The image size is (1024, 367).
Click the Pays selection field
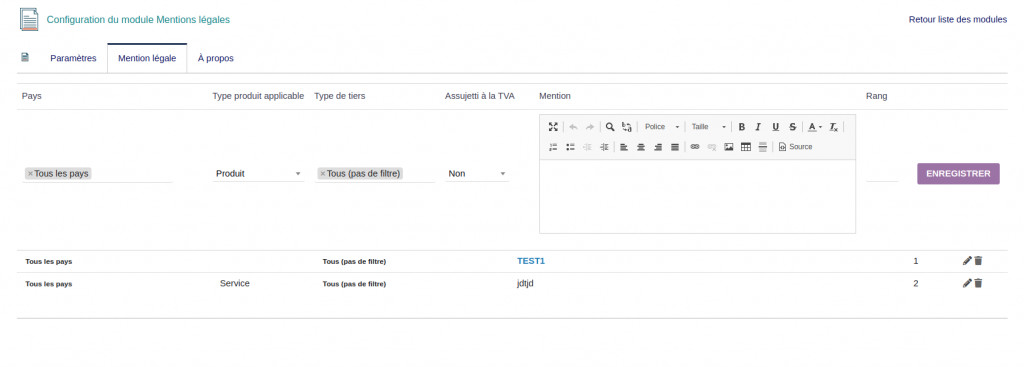[97, 174]
